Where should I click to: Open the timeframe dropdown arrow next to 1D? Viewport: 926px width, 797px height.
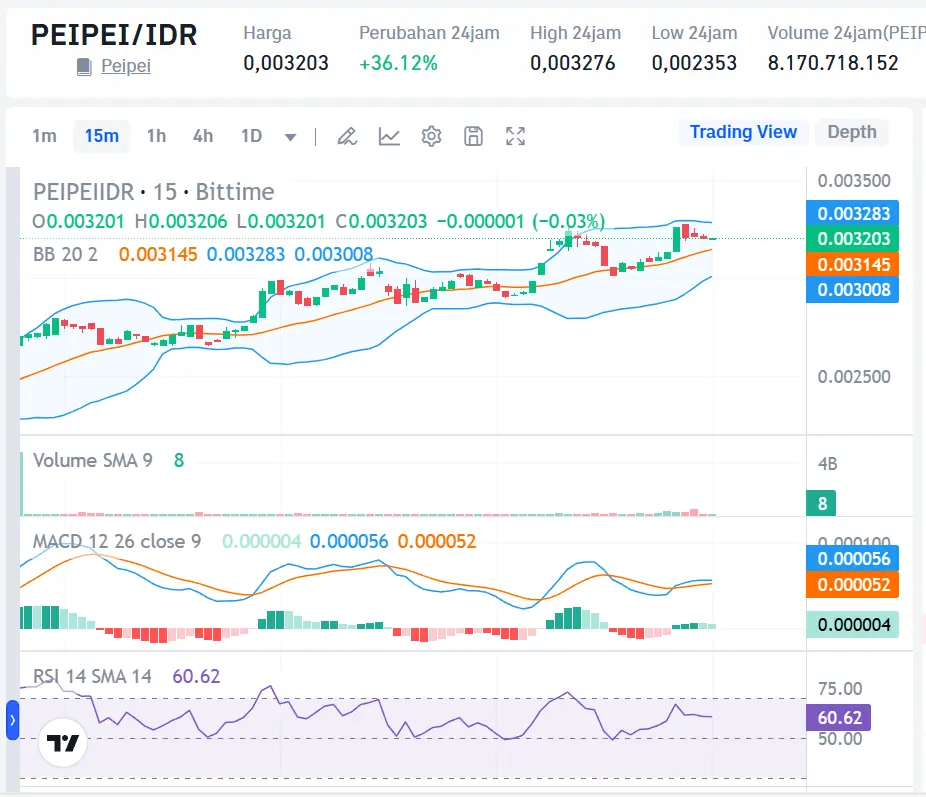(x=289, y=136)
